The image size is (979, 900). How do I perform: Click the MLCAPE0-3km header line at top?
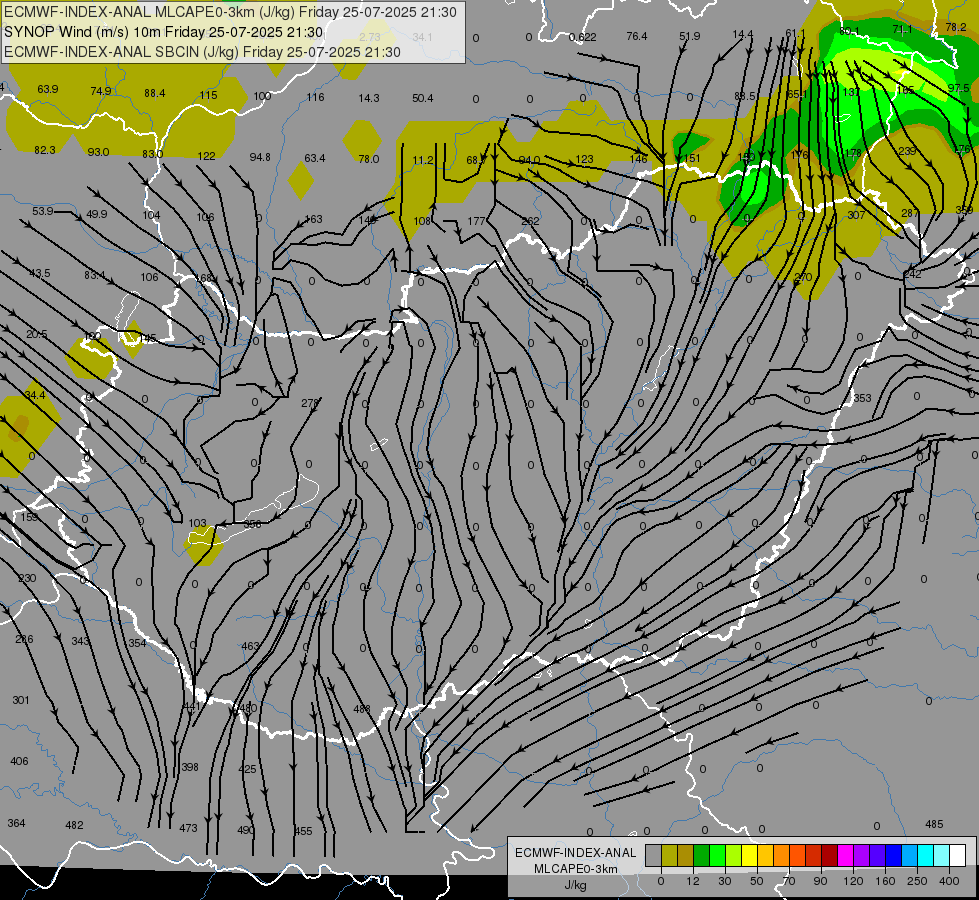pos(230,12)
